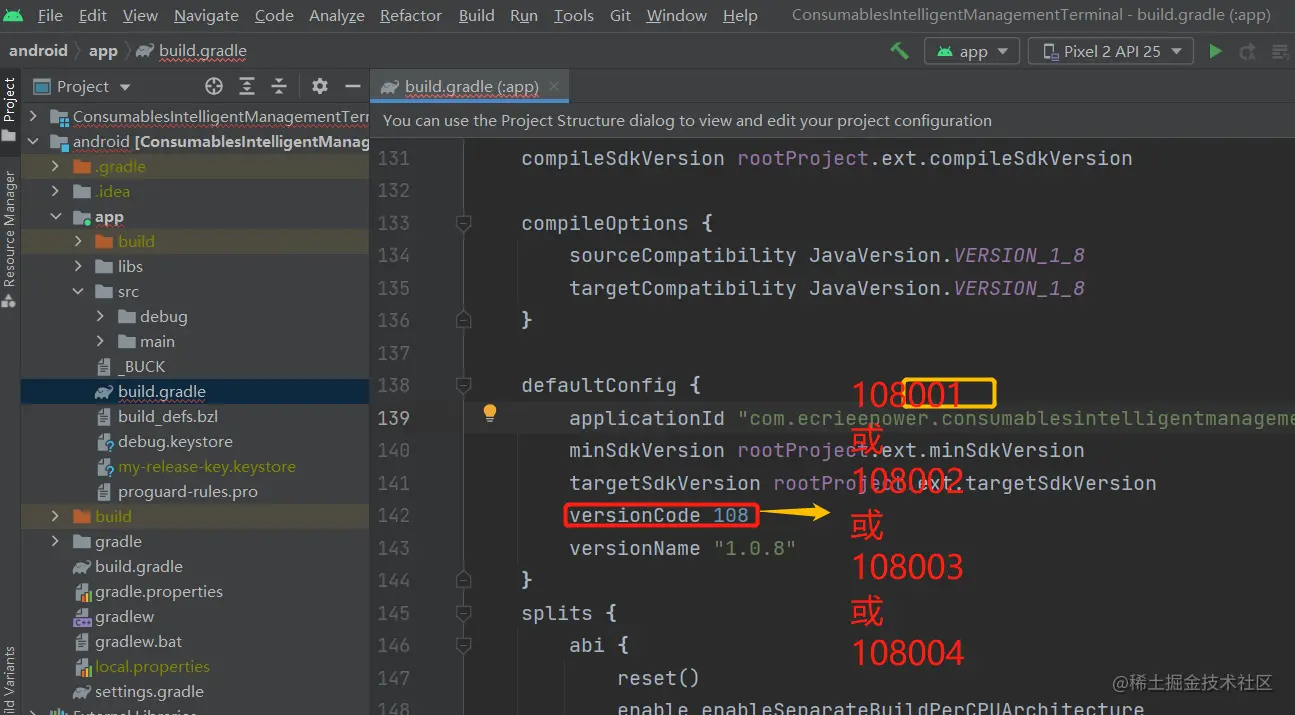
Task: Click the app breadcrumb in navigation bar
Action: tap(103, 51)
